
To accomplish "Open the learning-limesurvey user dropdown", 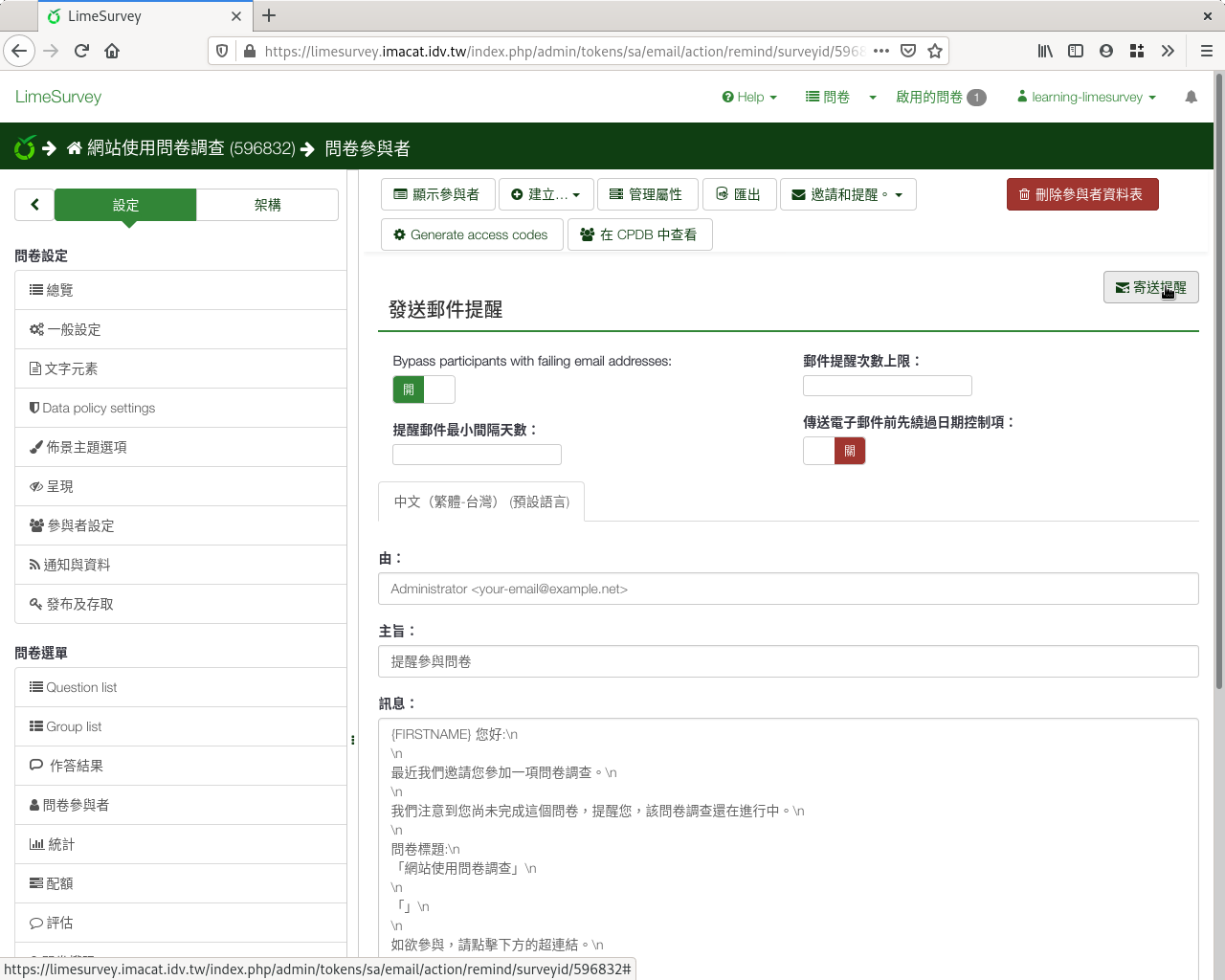I will point(1086,97).
